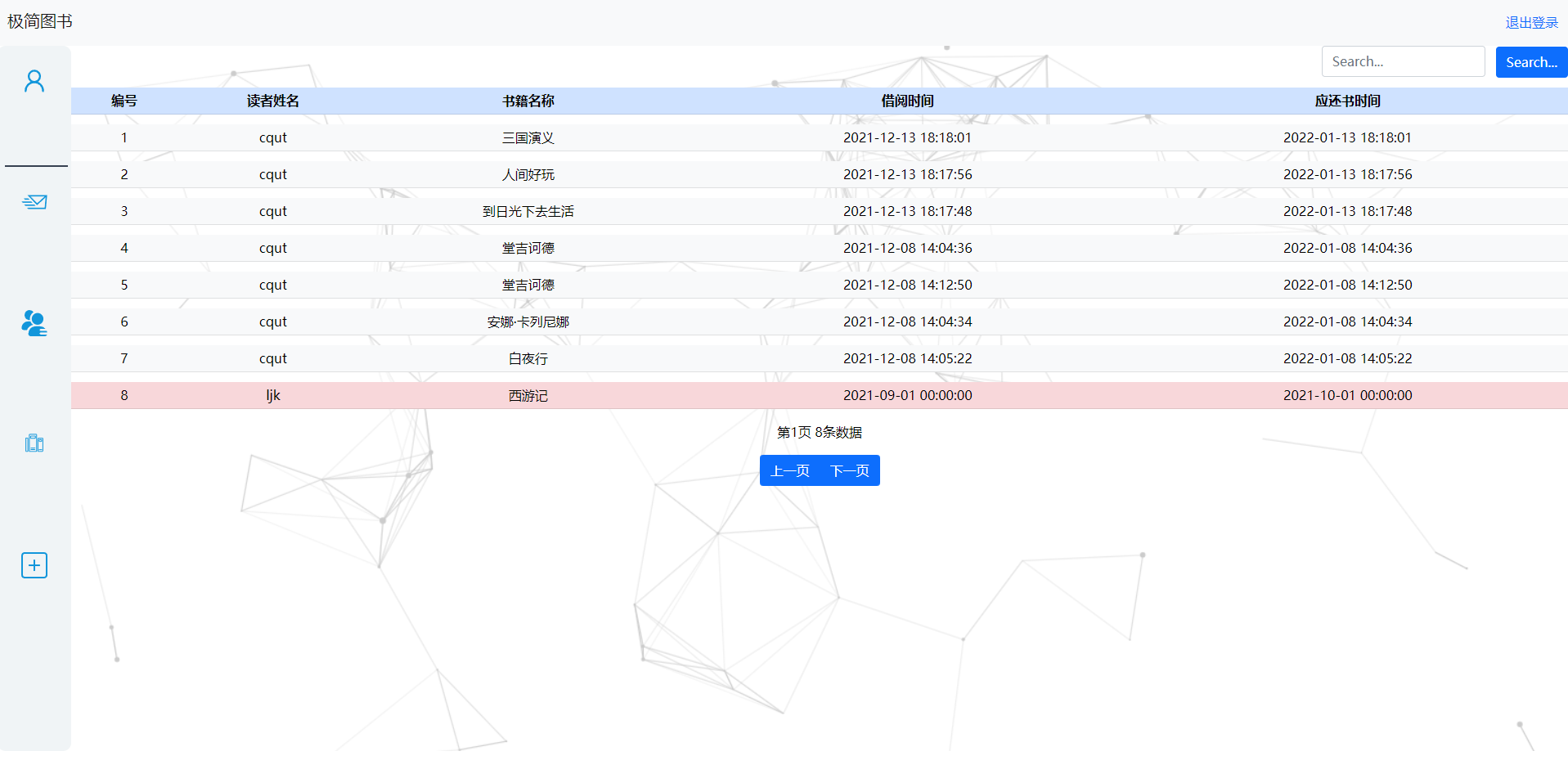The image size is (1568, 760).
Task: Click row number 8 cell
Action: pos(124,395)
